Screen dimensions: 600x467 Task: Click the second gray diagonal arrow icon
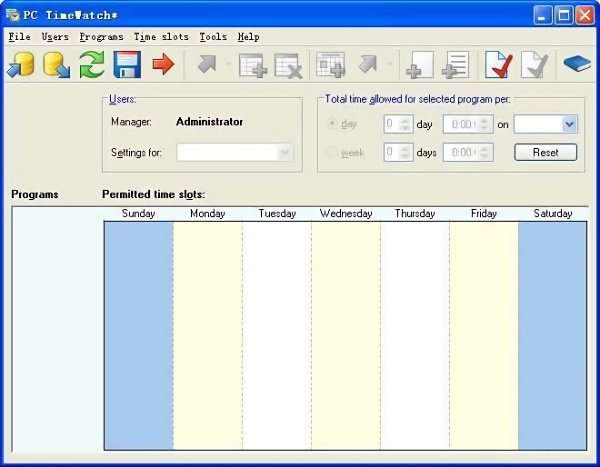tap(368, 64)
